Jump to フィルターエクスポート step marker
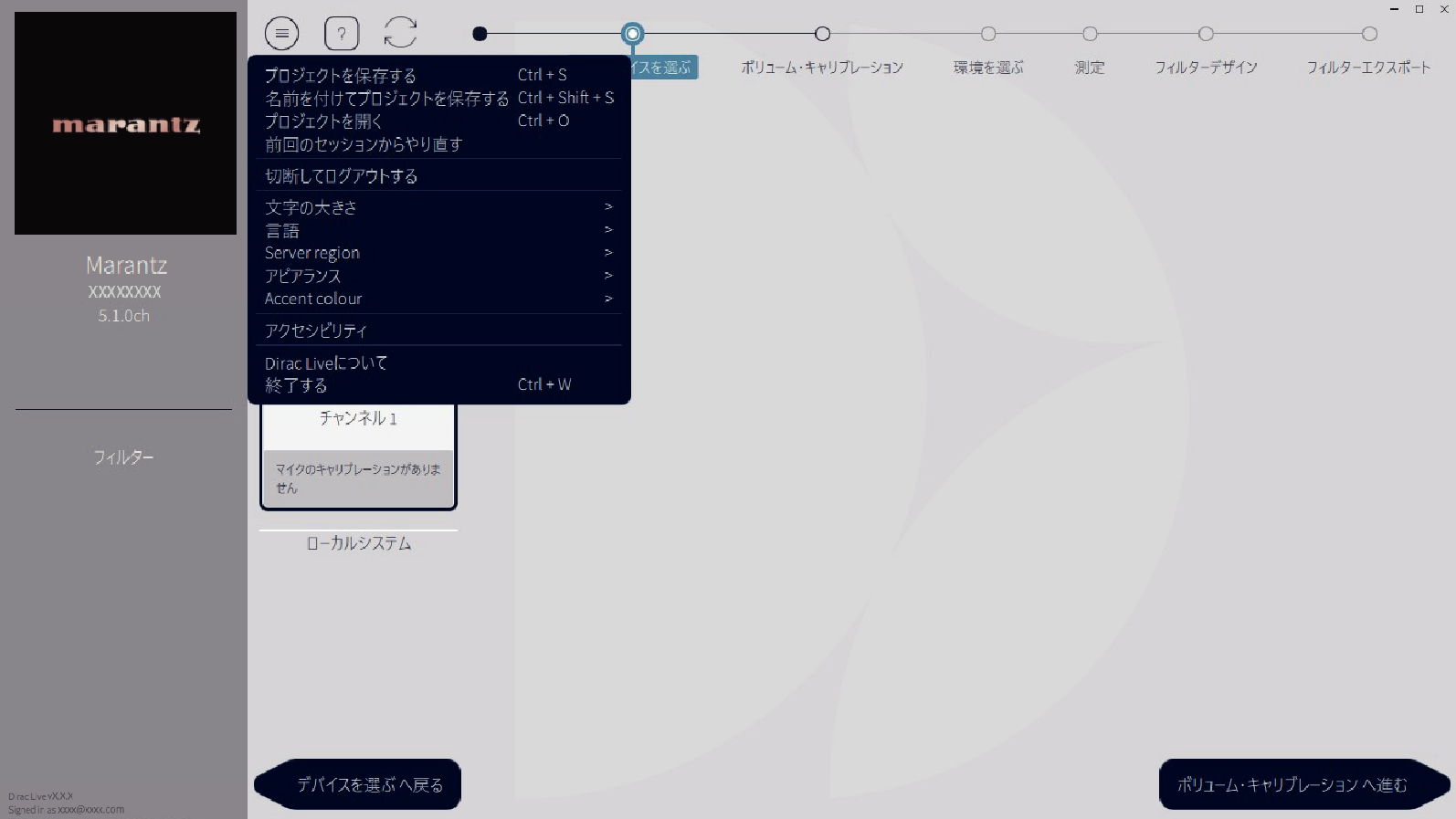Image resolution: width=1456 pixels, height=819 pixels. click(x=1368, y=34)
